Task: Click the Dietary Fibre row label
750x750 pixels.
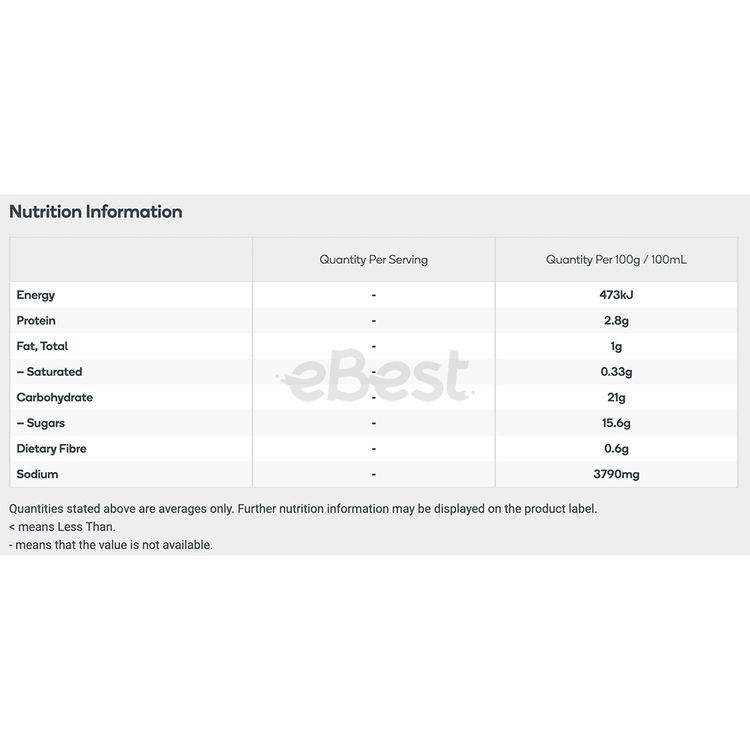Action: (50, 449)
